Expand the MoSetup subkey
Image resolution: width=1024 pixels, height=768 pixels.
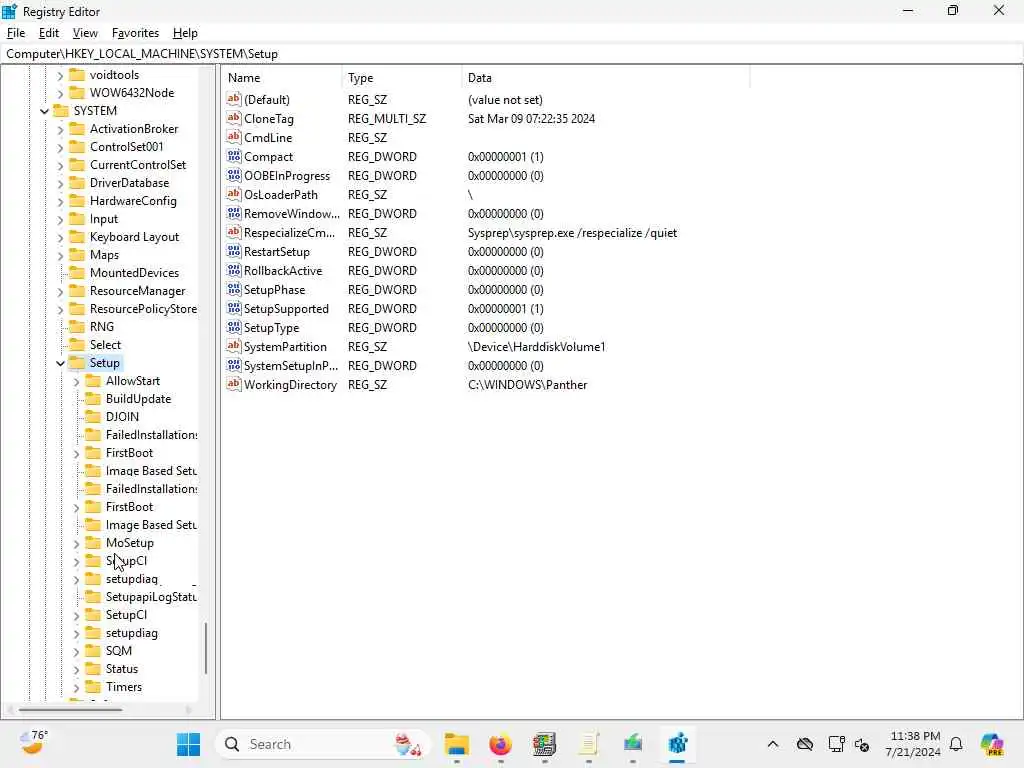coord(77,543)
